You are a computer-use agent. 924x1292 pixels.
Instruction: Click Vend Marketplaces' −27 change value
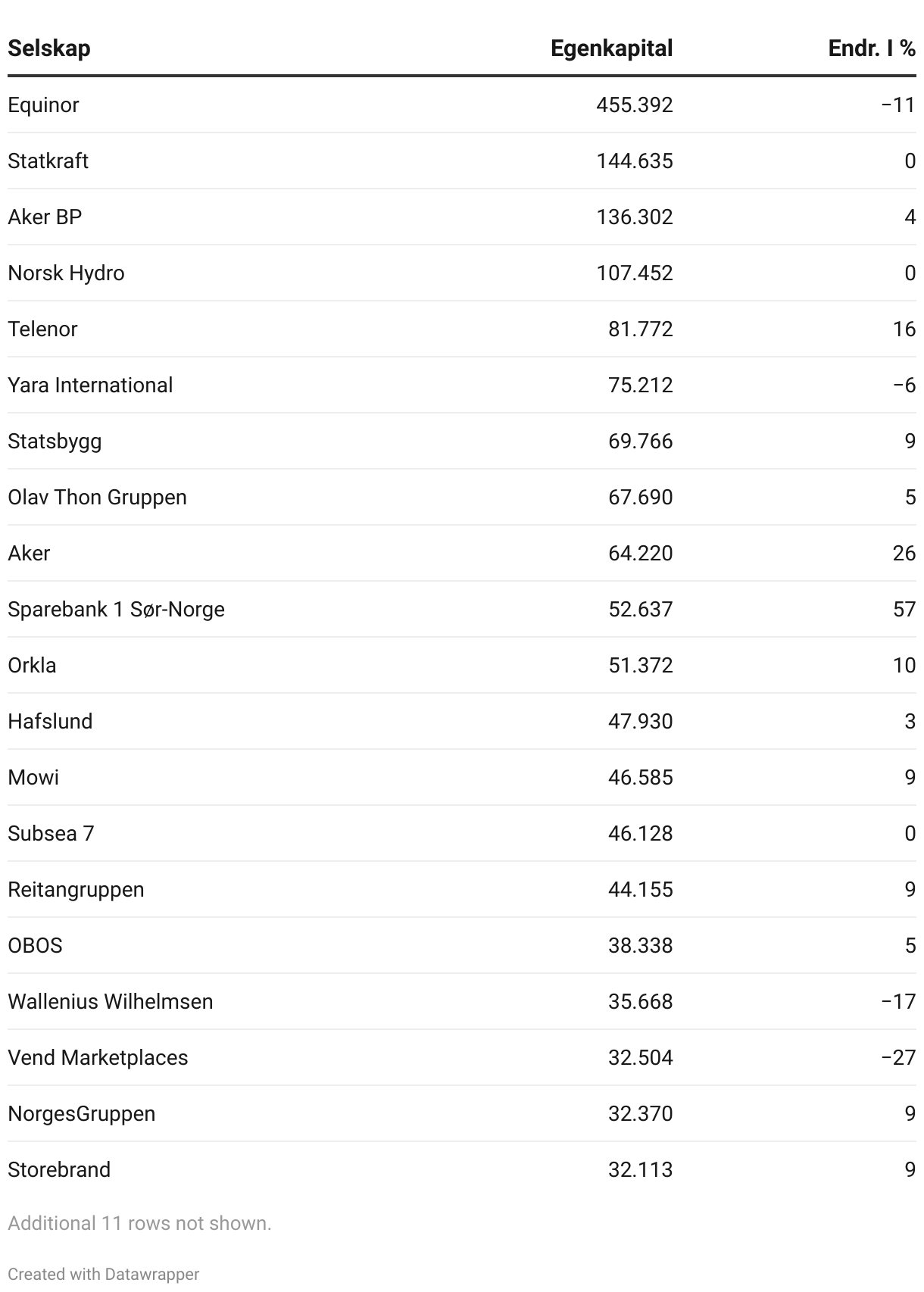click(898, 1057)
